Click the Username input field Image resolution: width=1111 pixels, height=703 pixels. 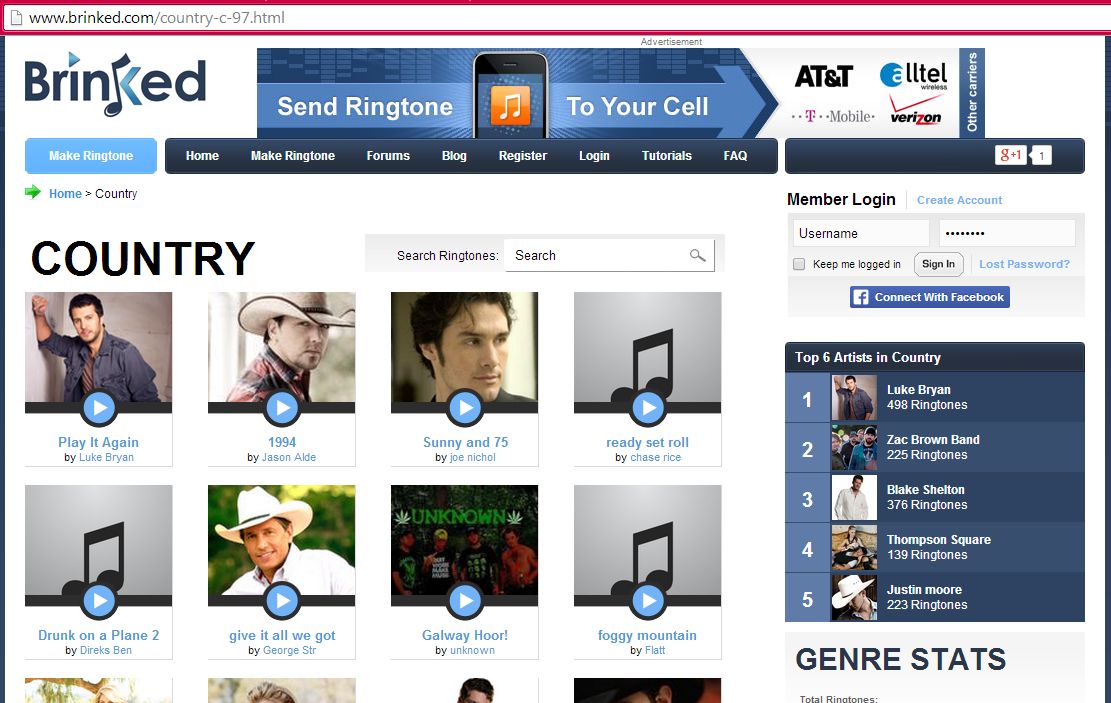coord(861,233)
